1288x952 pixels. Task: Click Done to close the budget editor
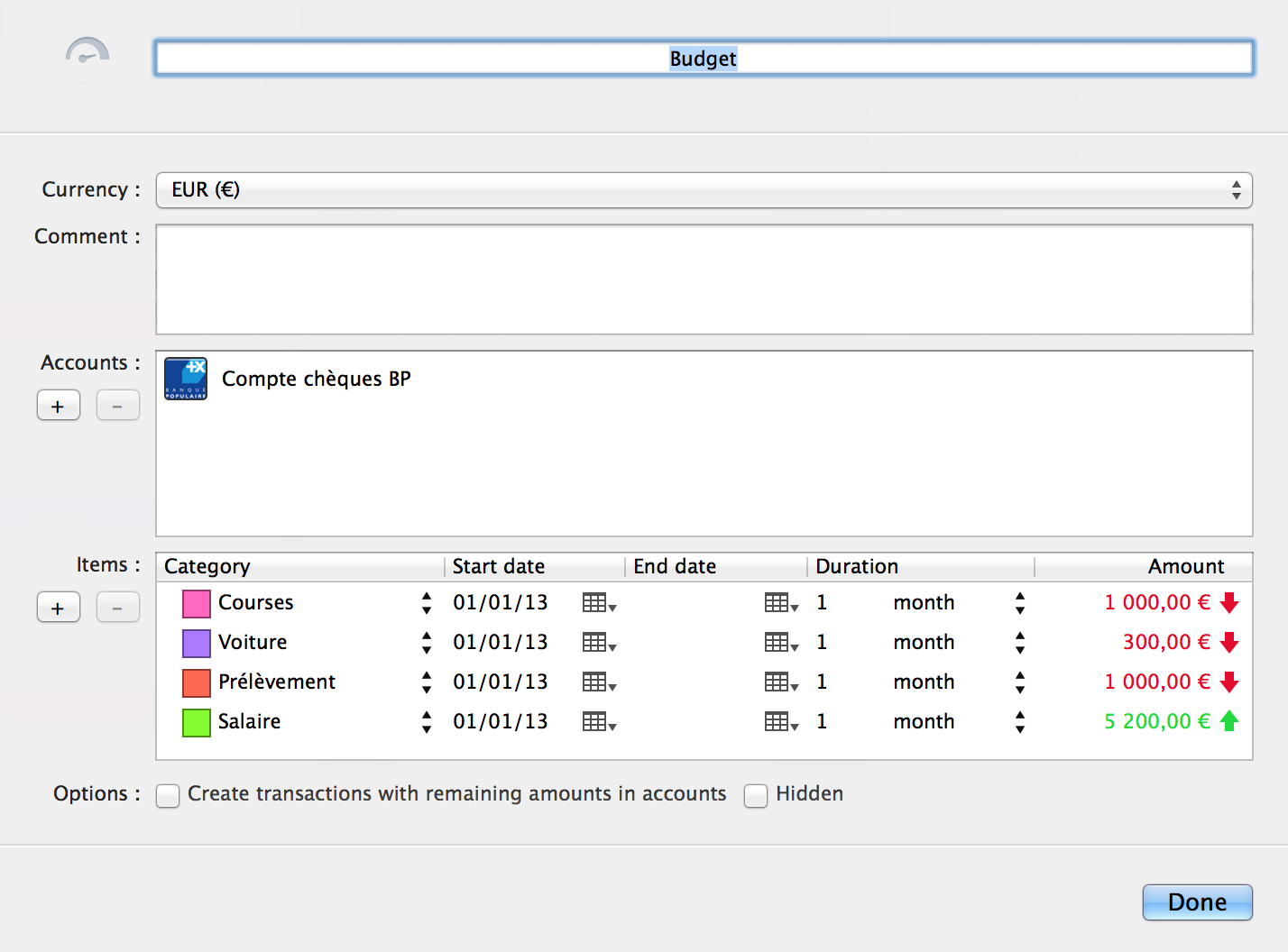tap(1198, 902)
